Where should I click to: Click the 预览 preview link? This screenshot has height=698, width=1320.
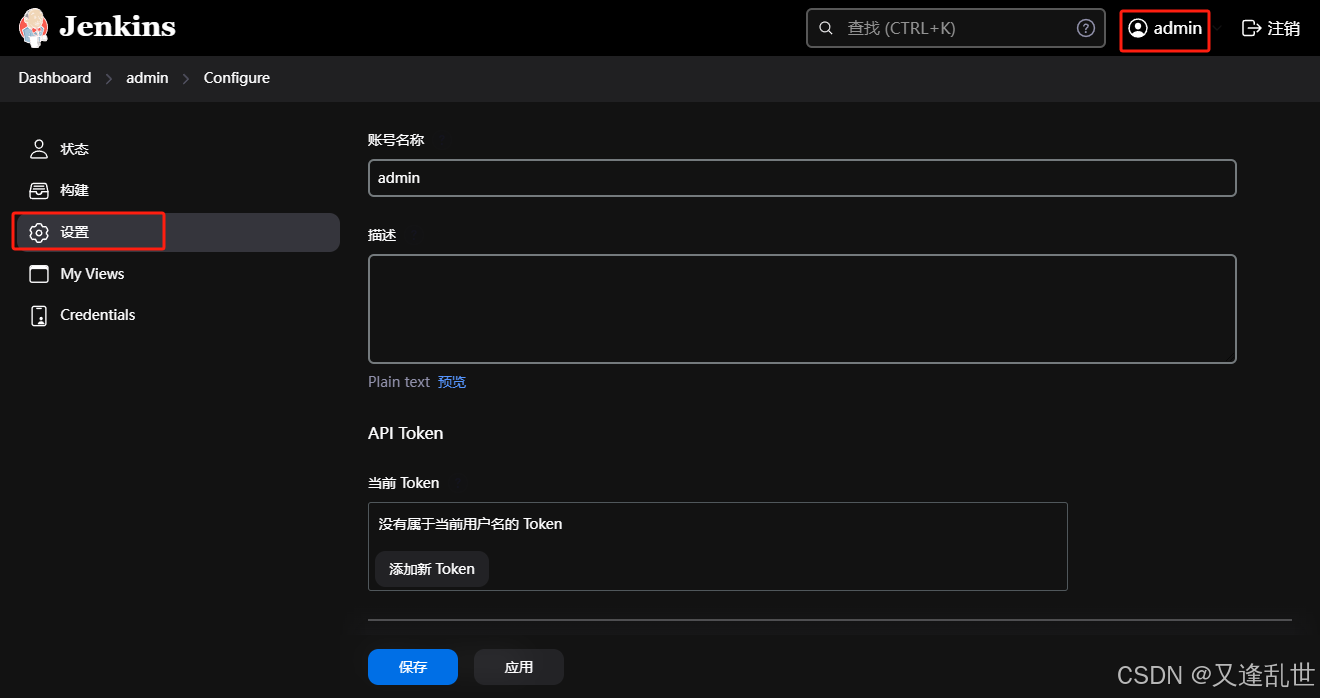click(x=452, y=382)
